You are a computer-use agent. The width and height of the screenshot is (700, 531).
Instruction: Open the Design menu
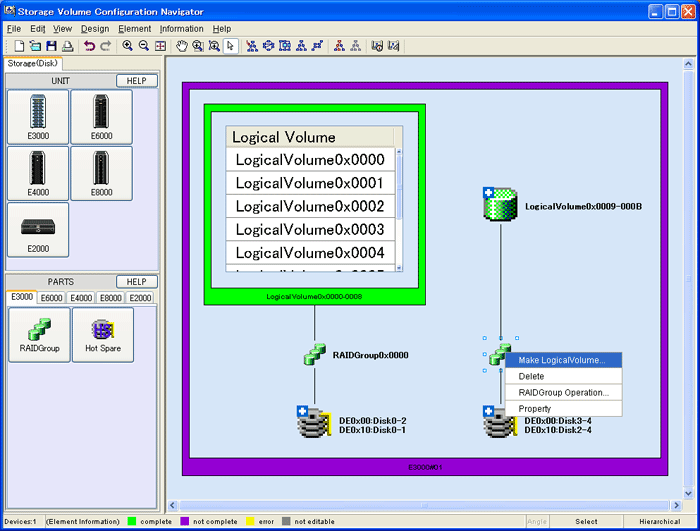coord(95,29)
